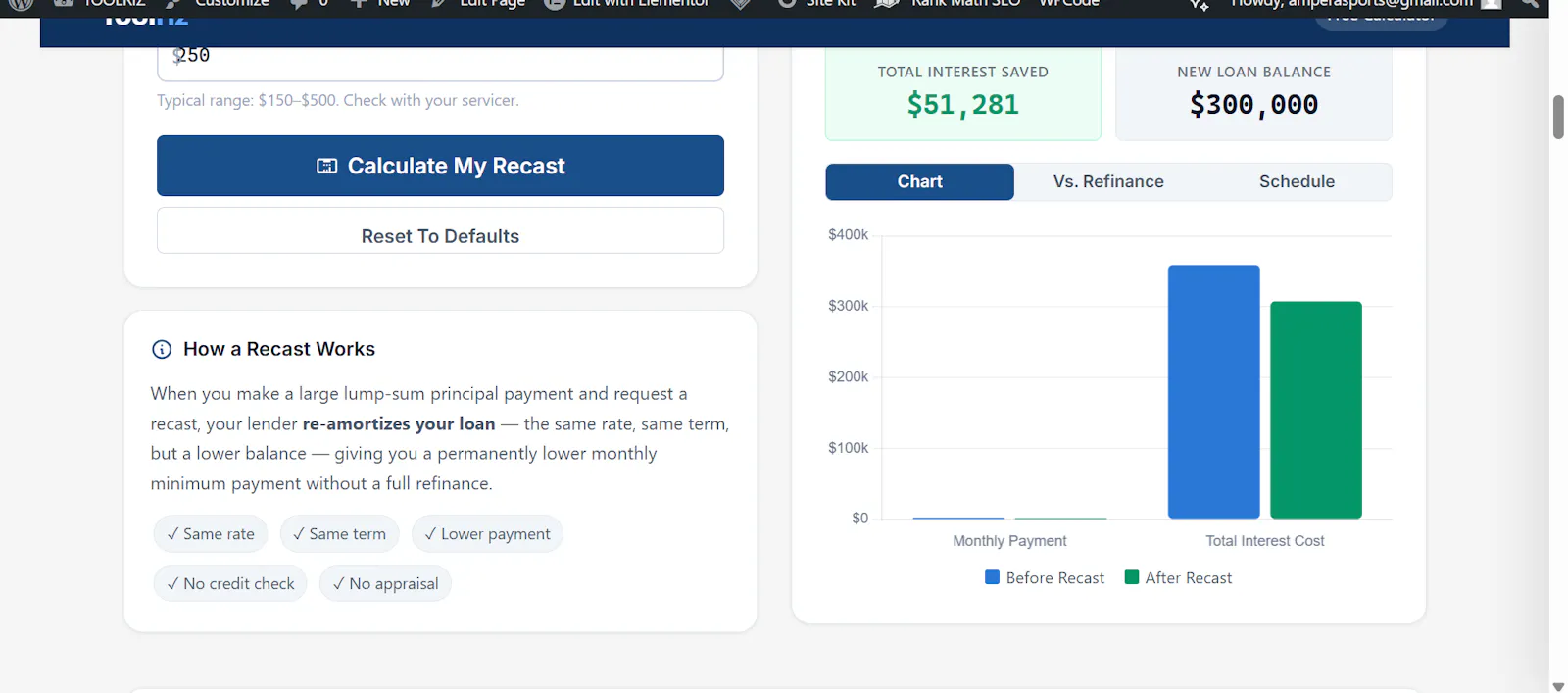Click the Same term chip
Screen dimensions: 1568x693
coord(339,534)
